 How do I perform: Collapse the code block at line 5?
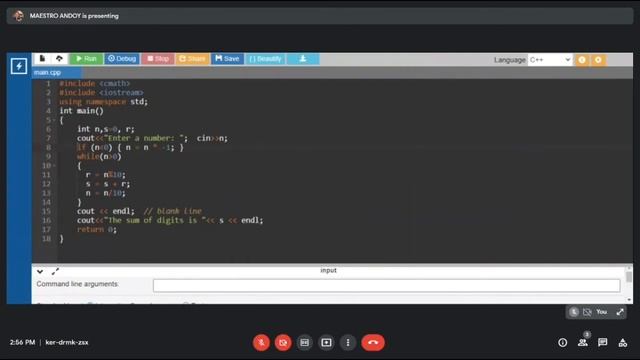tap(54, 120)
